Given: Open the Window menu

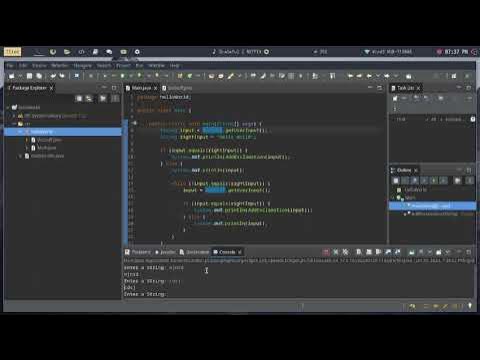Looking at the screenshot, I should (x=156, y=66).
